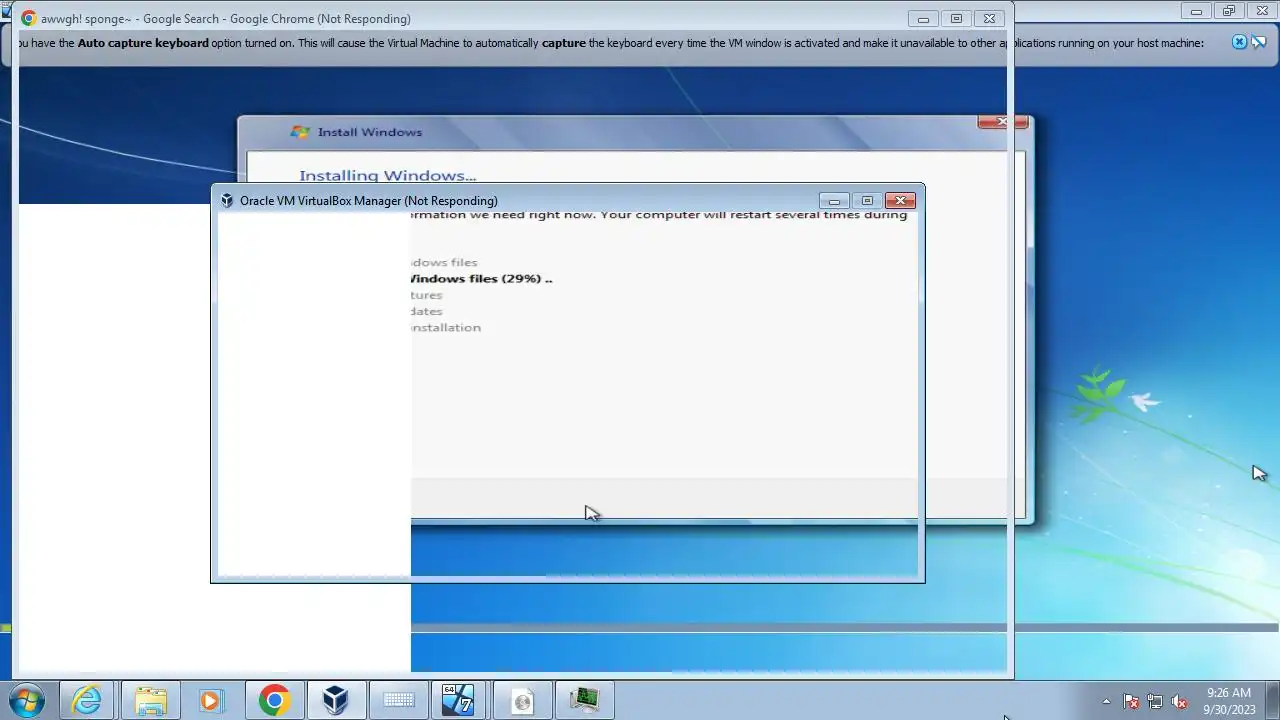Click the 'Installing Windows...' heading

388,176
